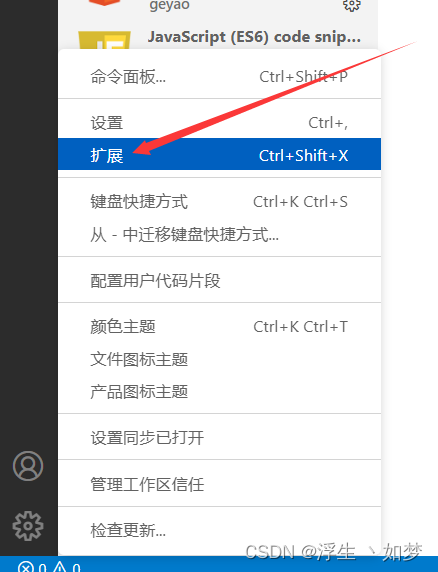Click the errors count icon in the status bar

click(x=26, y=567)
